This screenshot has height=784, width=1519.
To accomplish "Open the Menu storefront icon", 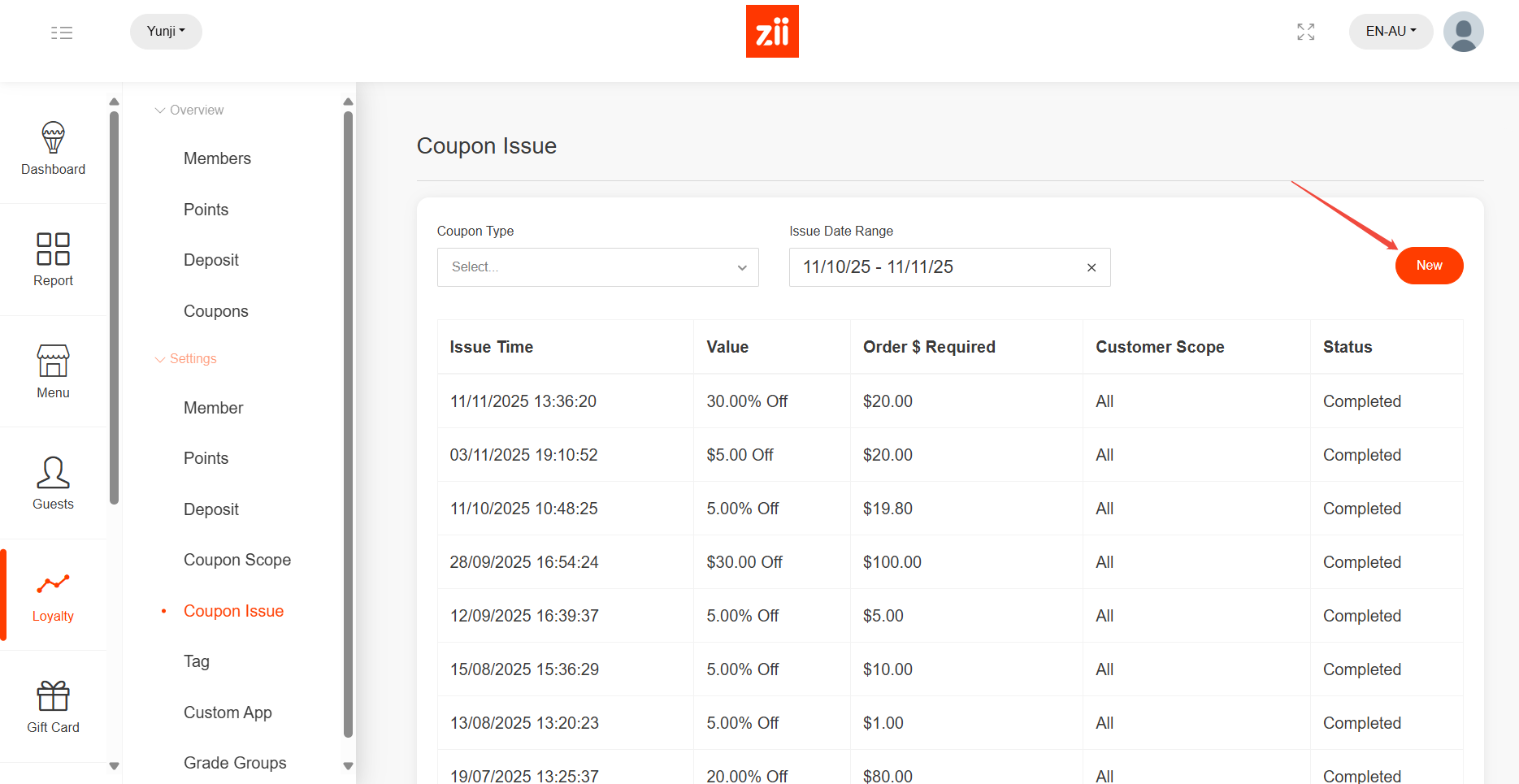I will tap(53, 361).
